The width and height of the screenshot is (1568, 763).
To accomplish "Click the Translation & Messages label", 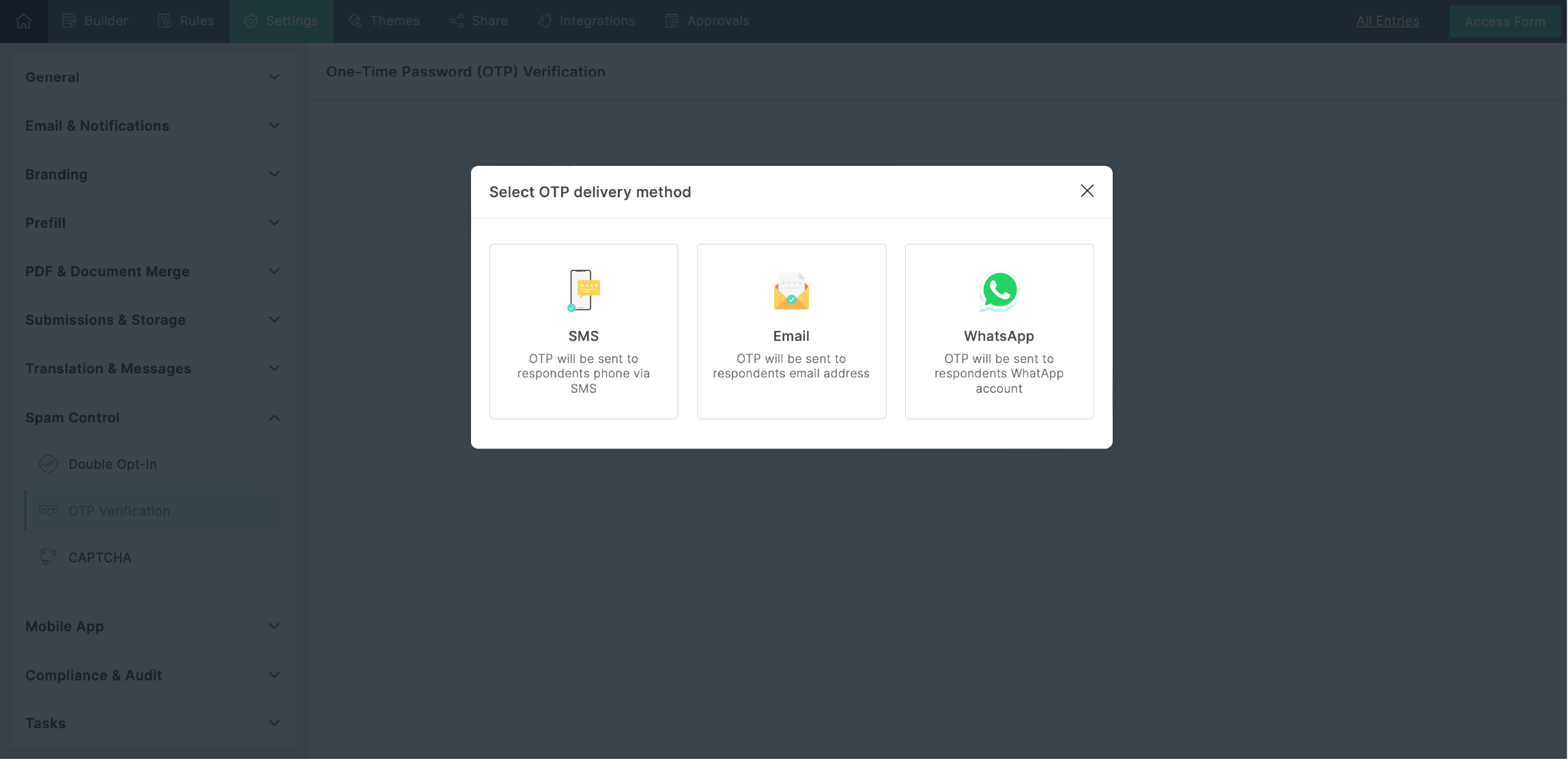I will pyautogui.click(x=108, y=369).
